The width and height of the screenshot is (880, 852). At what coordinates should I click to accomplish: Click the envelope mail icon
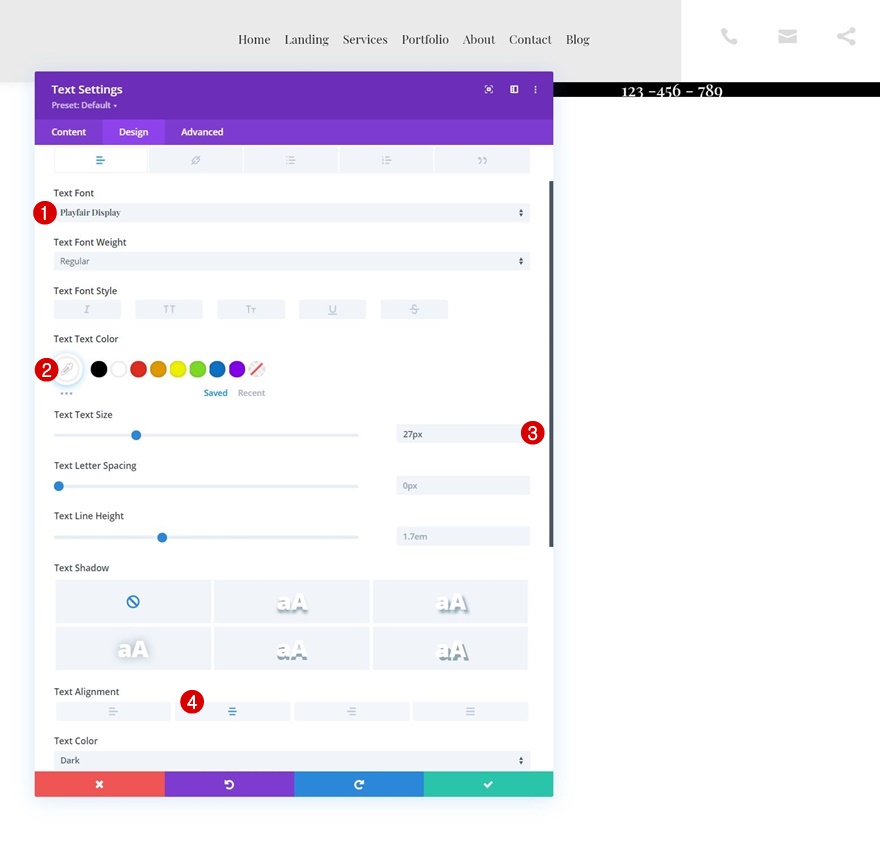coord(787,36)
